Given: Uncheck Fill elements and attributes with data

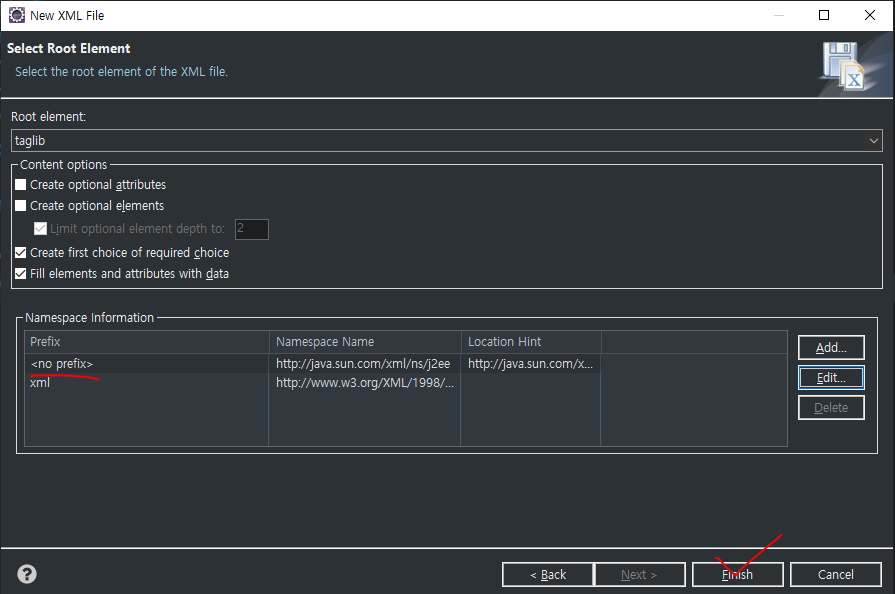Looking at the screenshot, I should click(21, 274).
